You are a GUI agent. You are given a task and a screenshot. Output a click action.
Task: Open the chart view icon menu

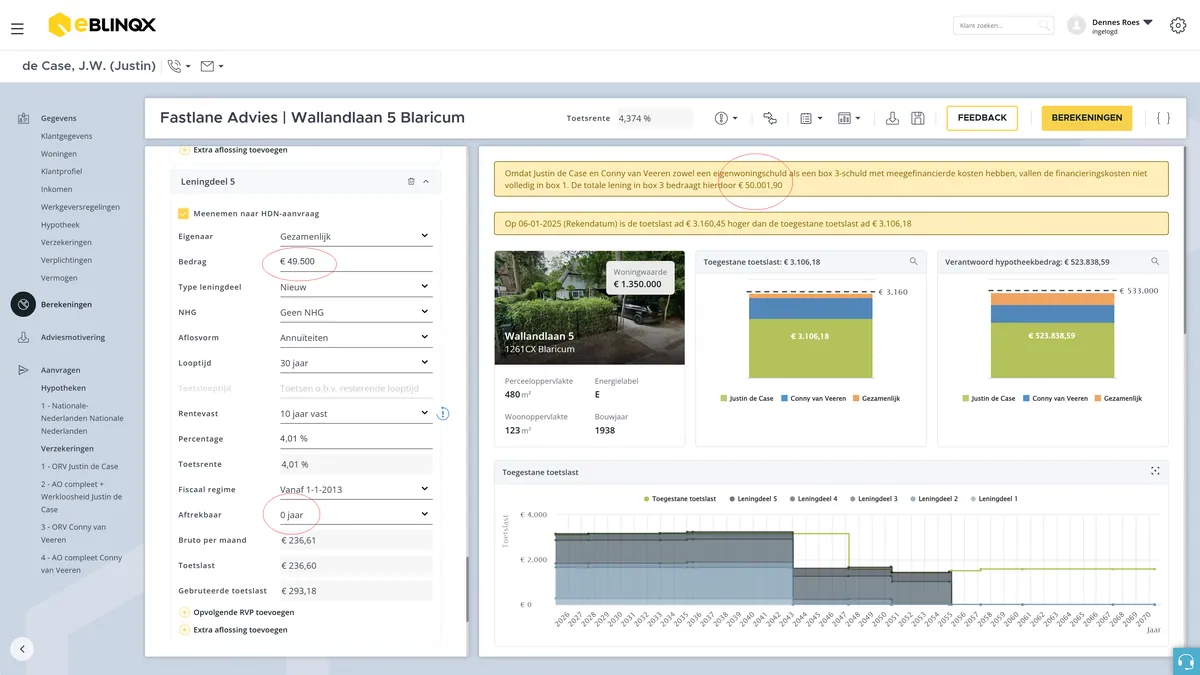(849, 118)
